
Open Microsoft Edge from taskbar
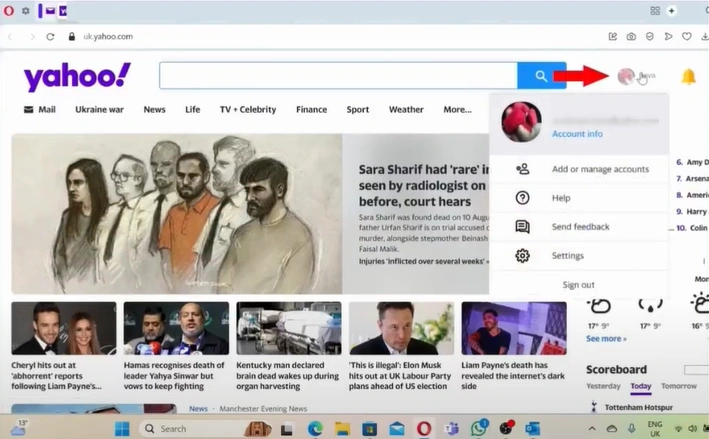(x=315, y=429)
